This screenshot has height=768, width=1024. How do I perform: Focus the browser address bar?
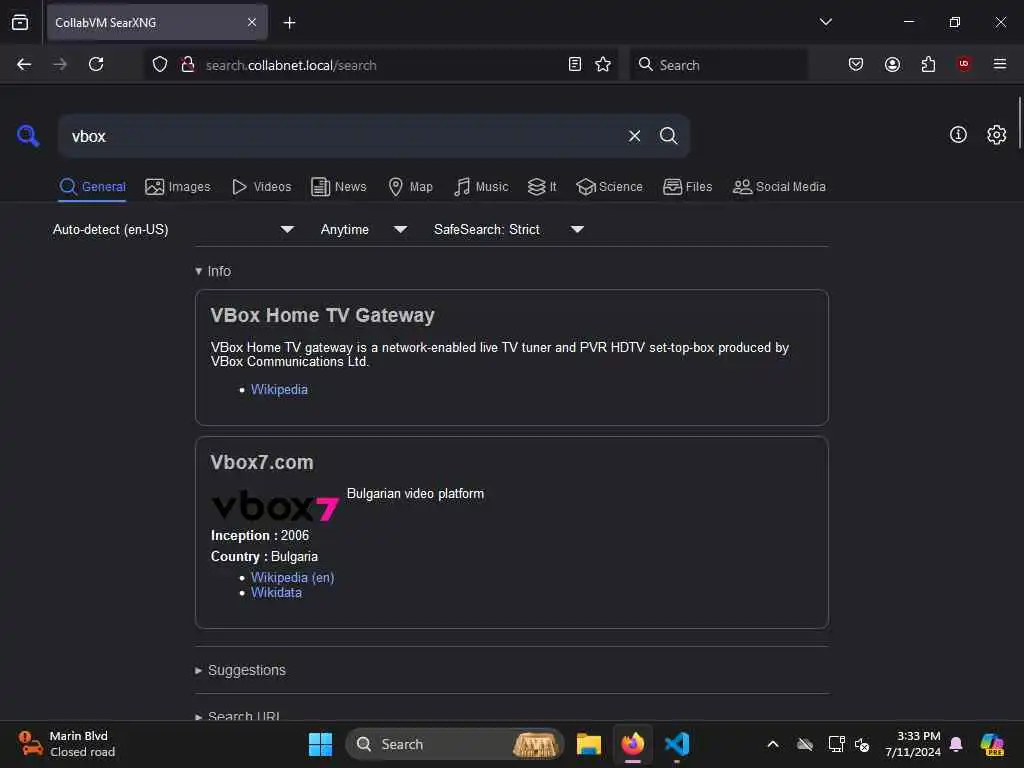382,65
